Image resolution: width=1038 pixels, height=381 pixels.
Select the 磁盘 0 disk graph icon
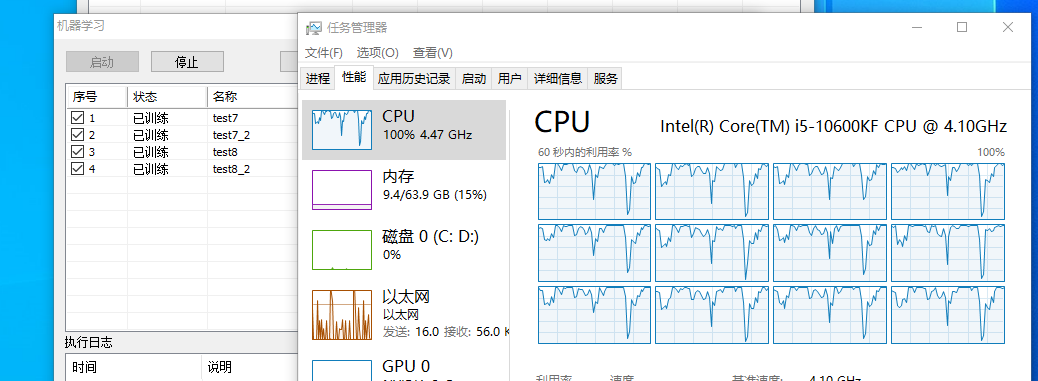(x=342, y=249)
